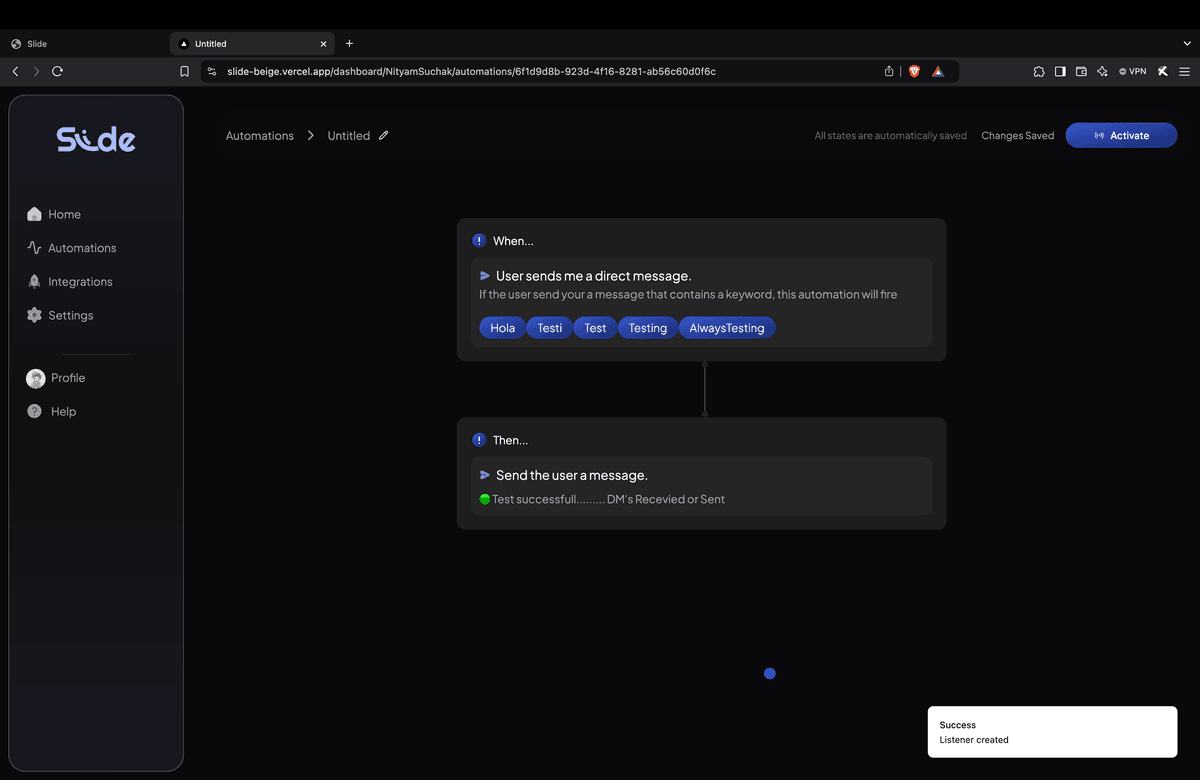Screen dimensions: 1200x780
Task: Open the browser extensions puzzle icon
Action: pos(1039,71)
